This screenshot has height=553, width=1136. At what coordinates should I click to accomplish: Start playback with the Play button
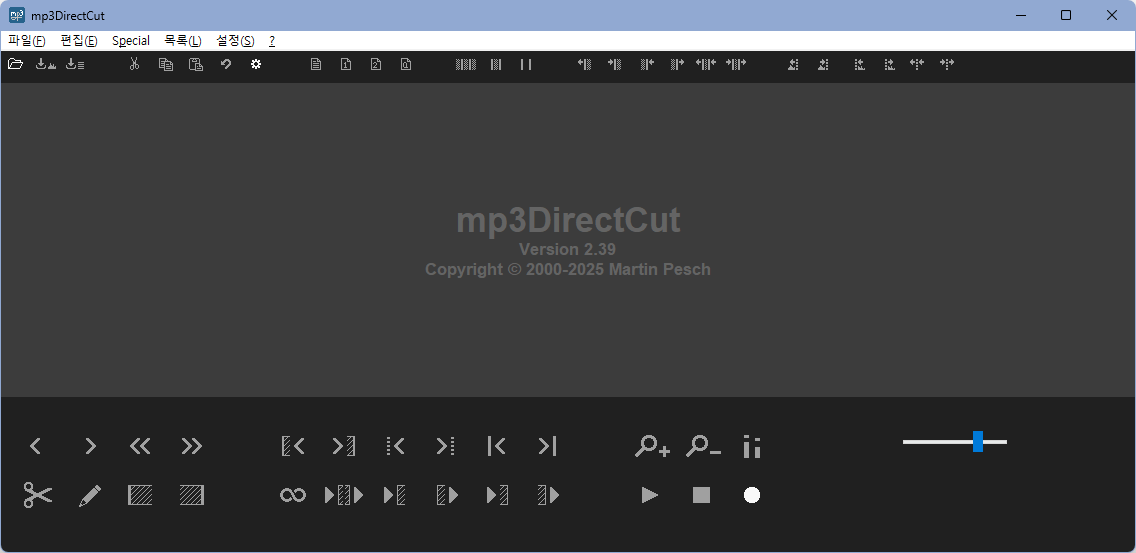(x=650, y=495)
